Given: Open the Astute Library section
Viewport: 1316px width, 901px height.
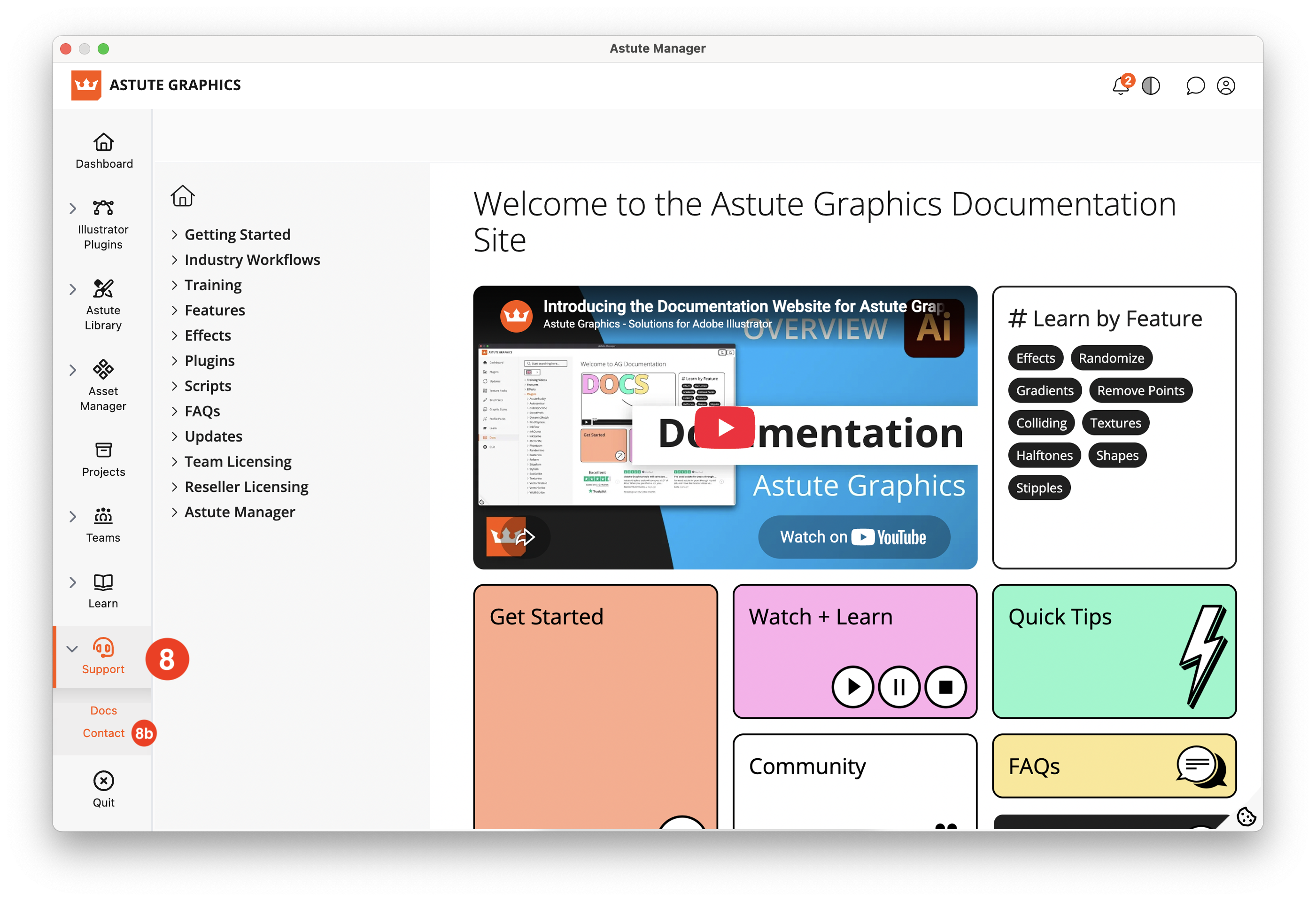Looking at the screenshot, I should click(103, 305).
